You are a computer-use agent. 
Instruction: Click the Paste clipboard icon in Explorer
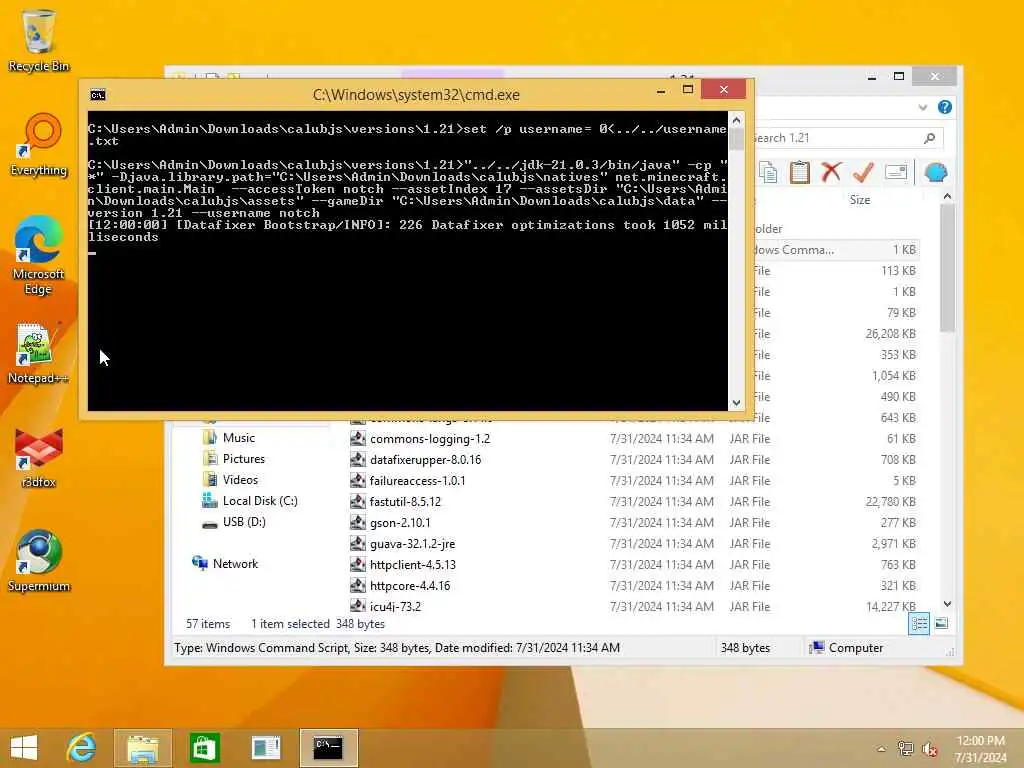click(x=799, y=172)
